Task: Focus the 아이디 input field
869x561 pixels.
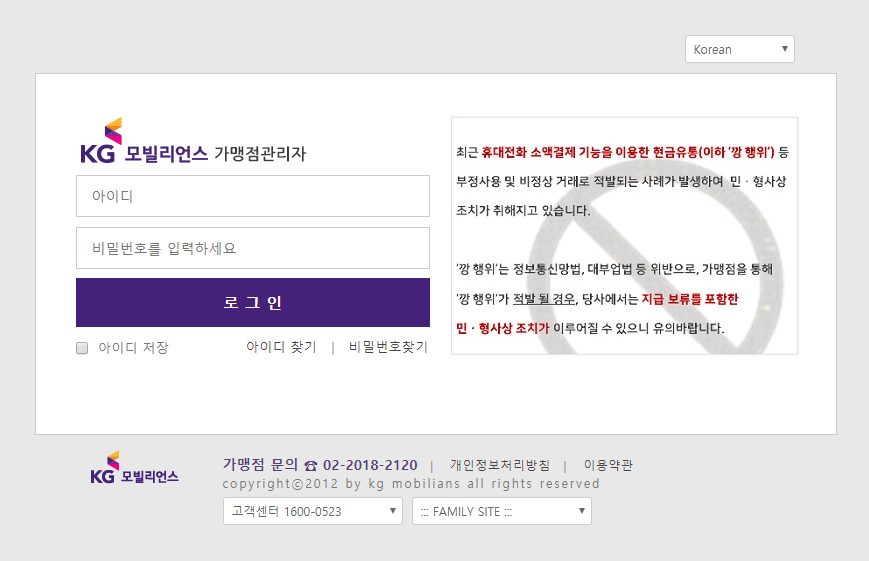Action: (253, 196)
